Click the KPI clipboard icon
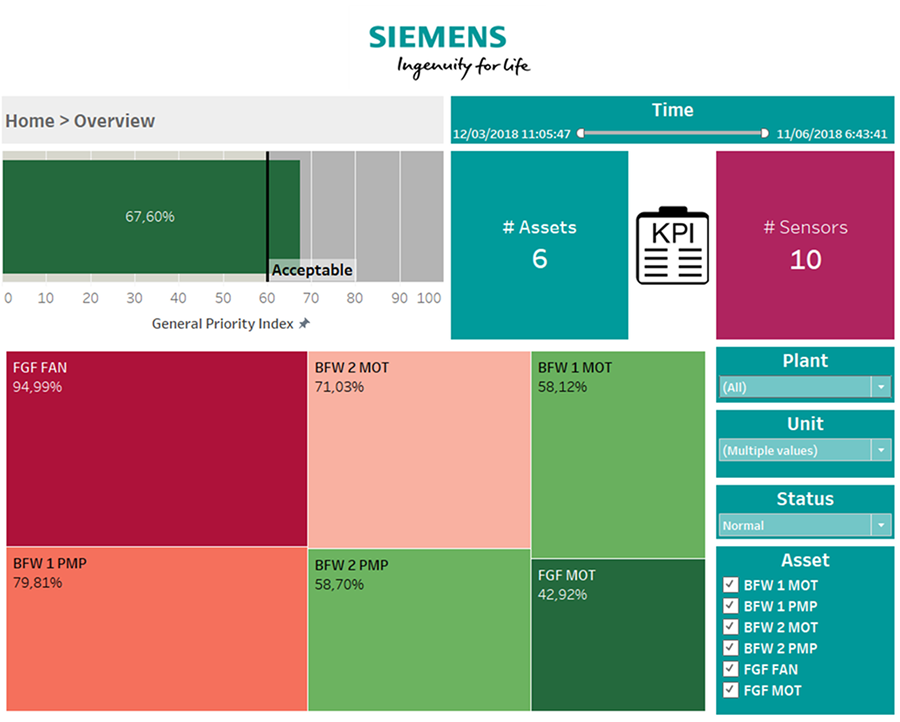This screenshot has height=722, width=900. pos(672,246)
